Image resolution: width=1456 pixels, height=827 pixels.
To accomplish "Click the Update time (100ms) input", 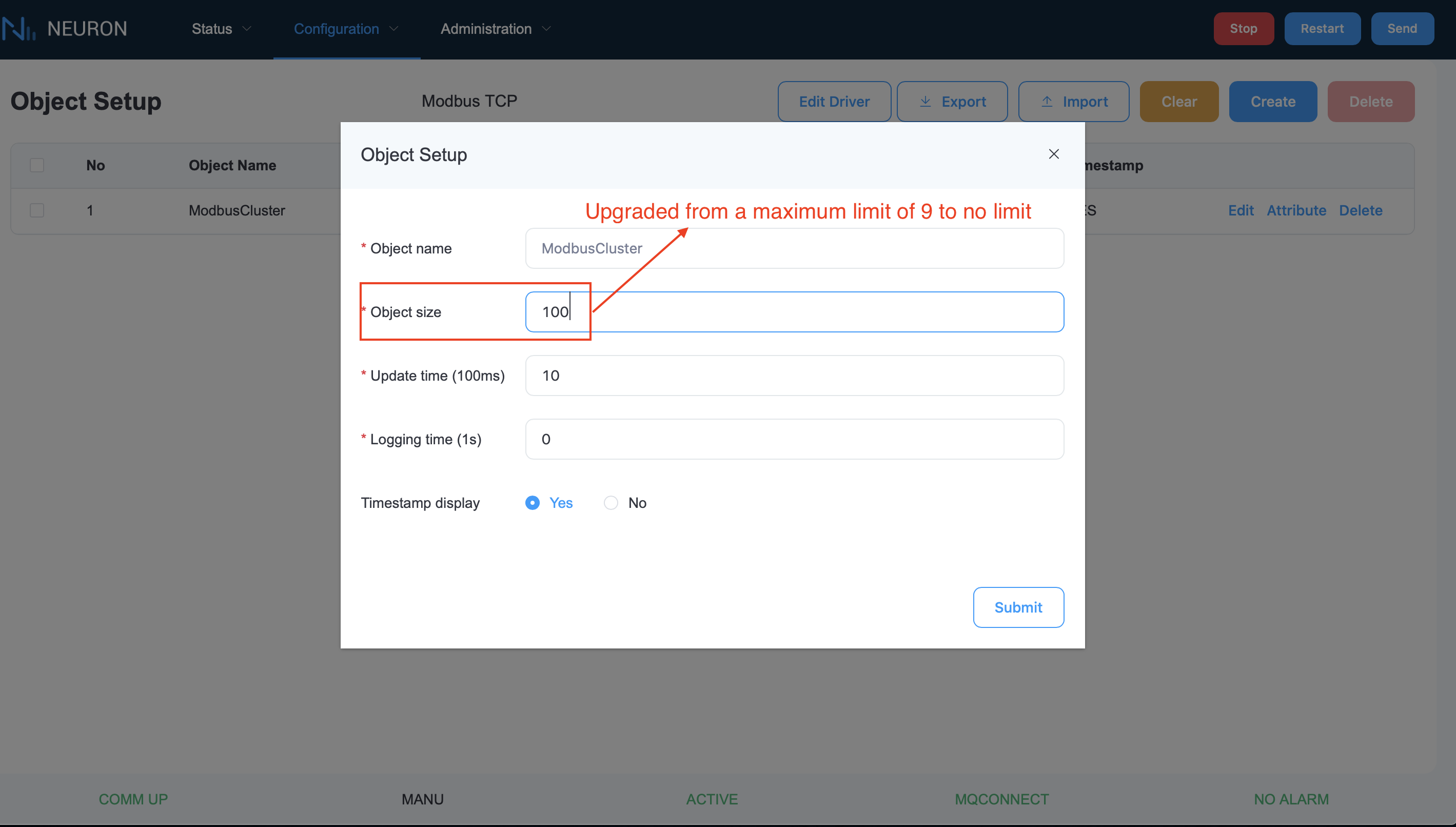I will (795, 376).
